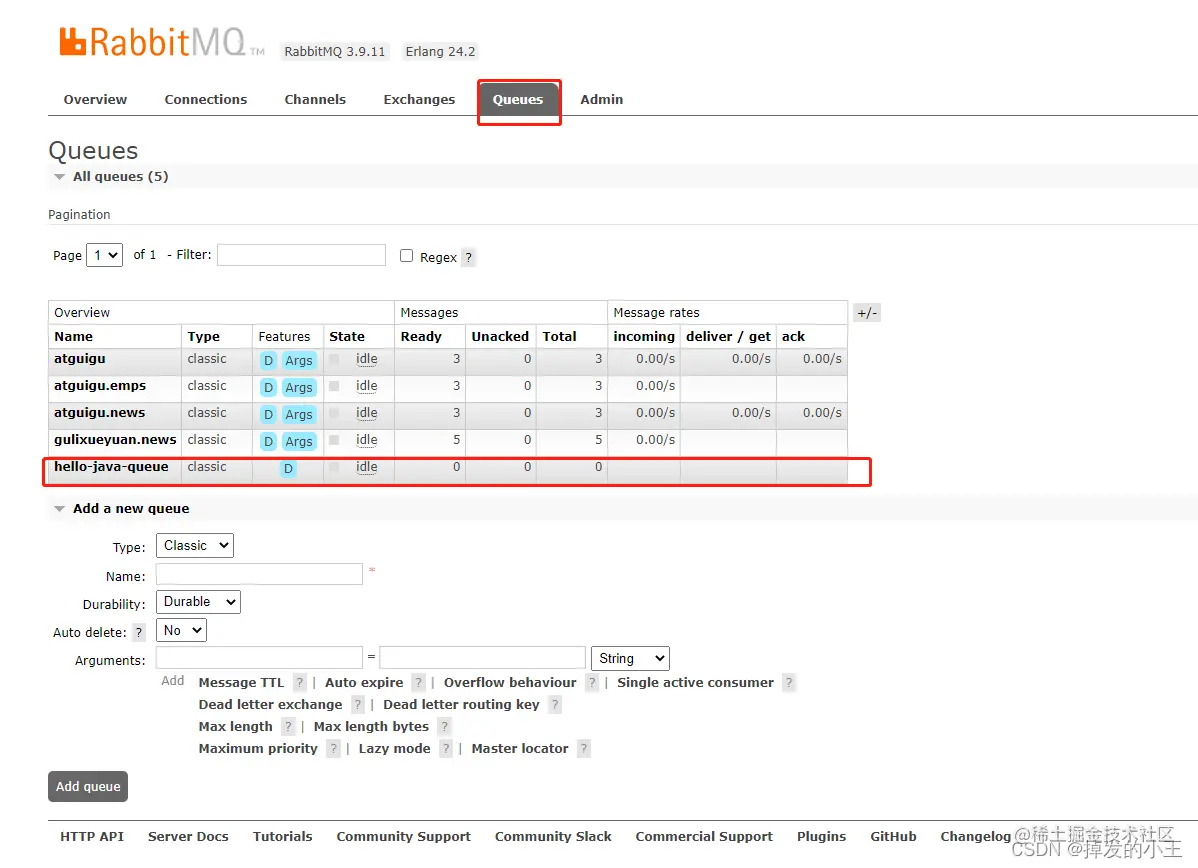This screenshot has height=868, width=1198.
Task: Show help for Lazy mode argument
Action: [446, 749]
